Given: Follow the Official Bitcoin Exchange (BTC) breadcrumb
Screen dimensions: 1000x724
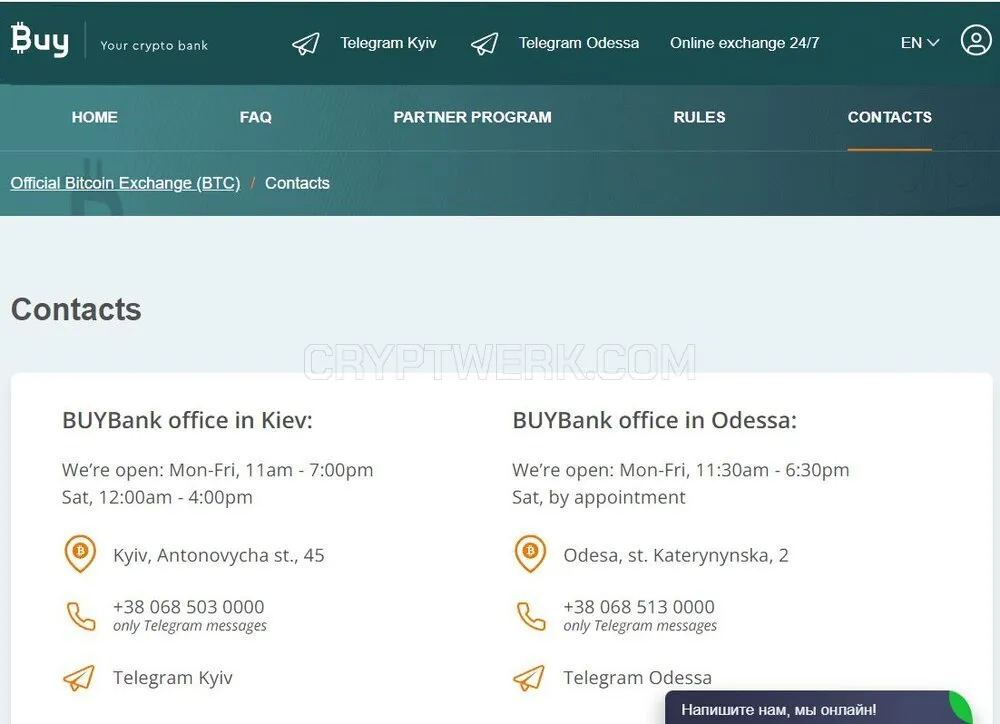Looking at the screenshot, I should pos(125,183).
